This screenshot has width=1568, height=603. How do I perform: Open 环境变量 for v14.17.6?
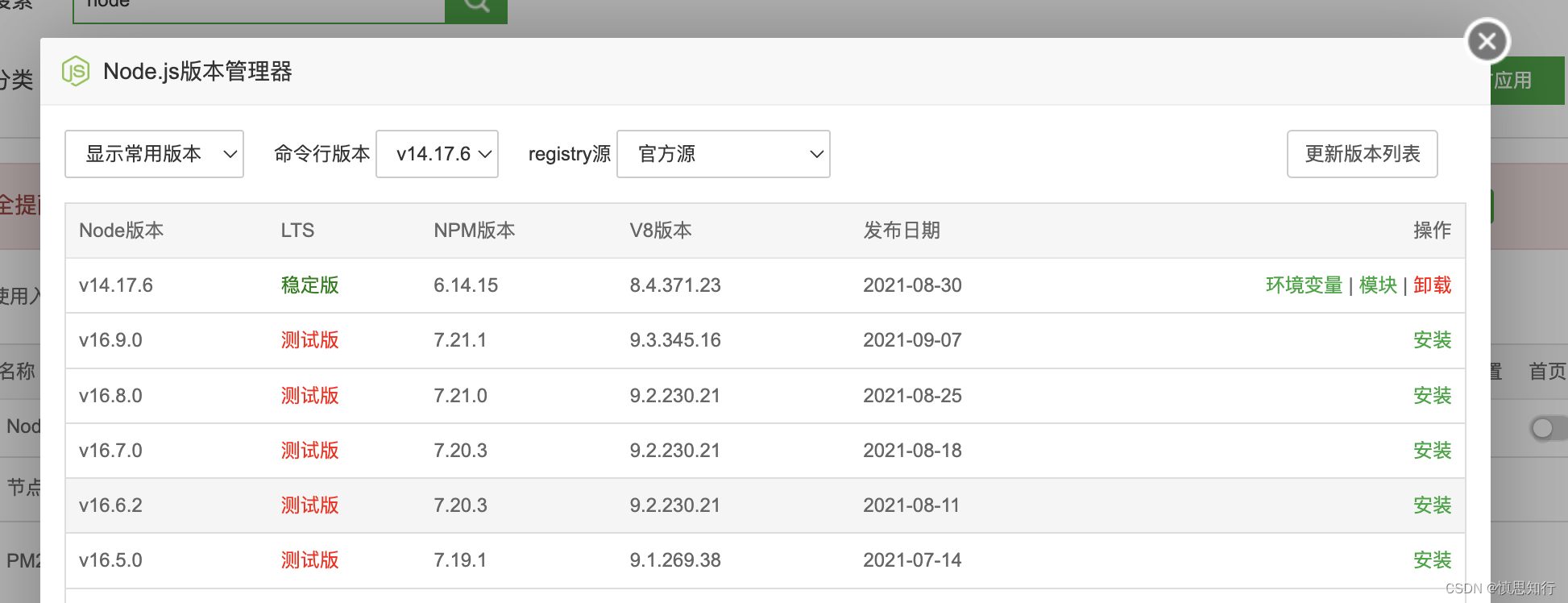[1304, 285]
